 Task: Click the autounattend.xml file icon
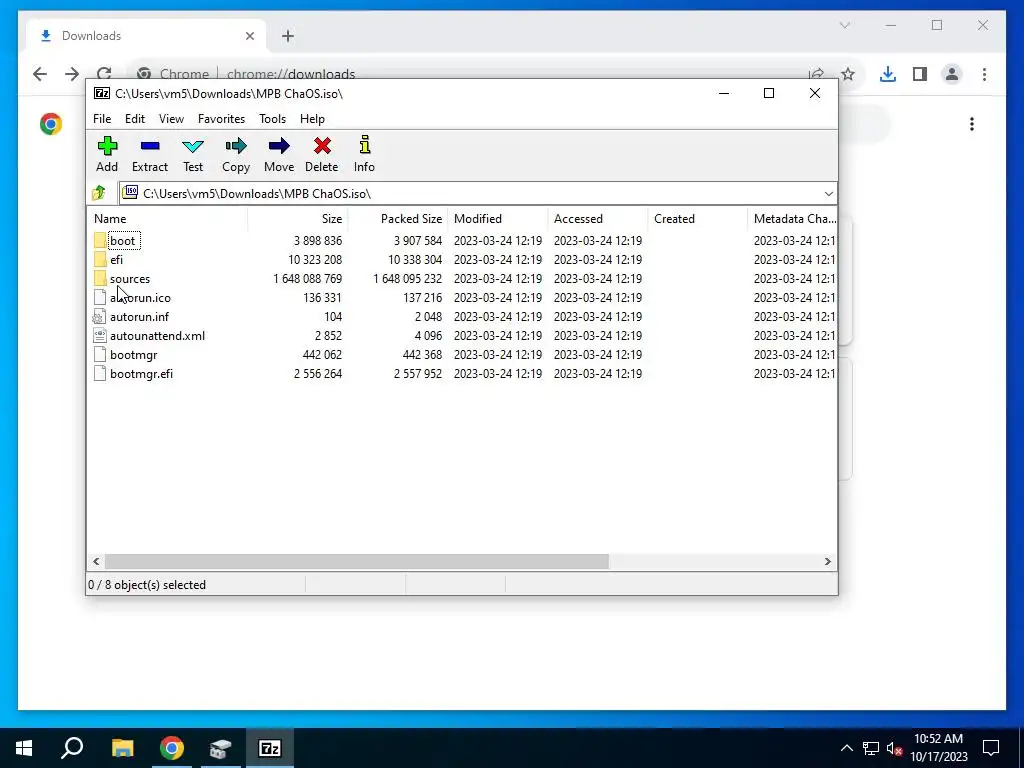tap(99, 336)
